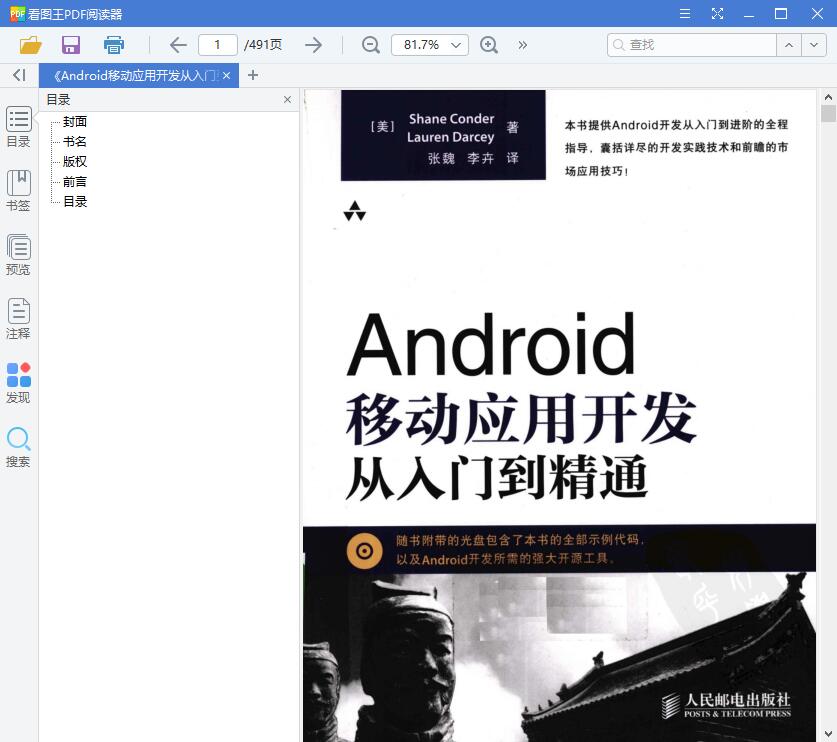Open a new tab with the plus button

(252, 75)
